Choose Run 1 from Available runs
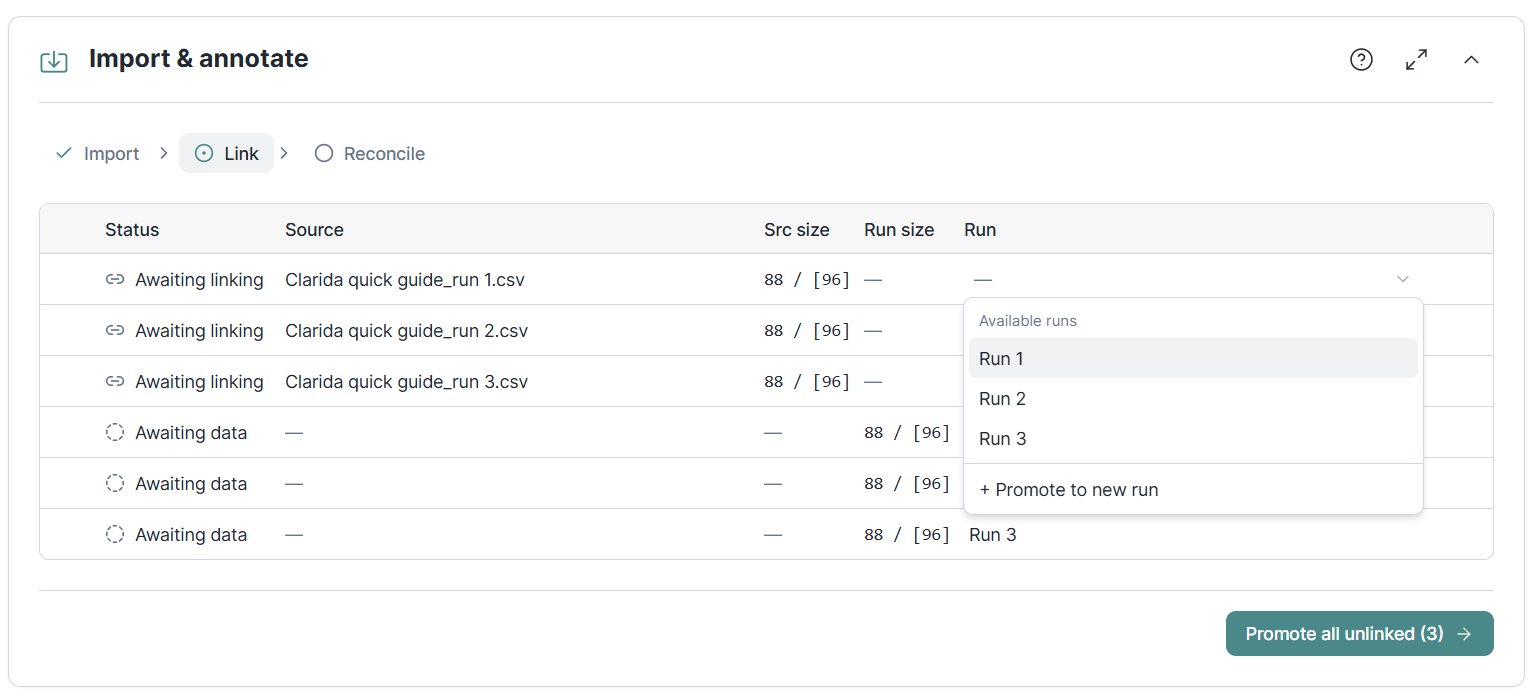This screenshot has height=696, width=1538. click(x=1193, y=358)
